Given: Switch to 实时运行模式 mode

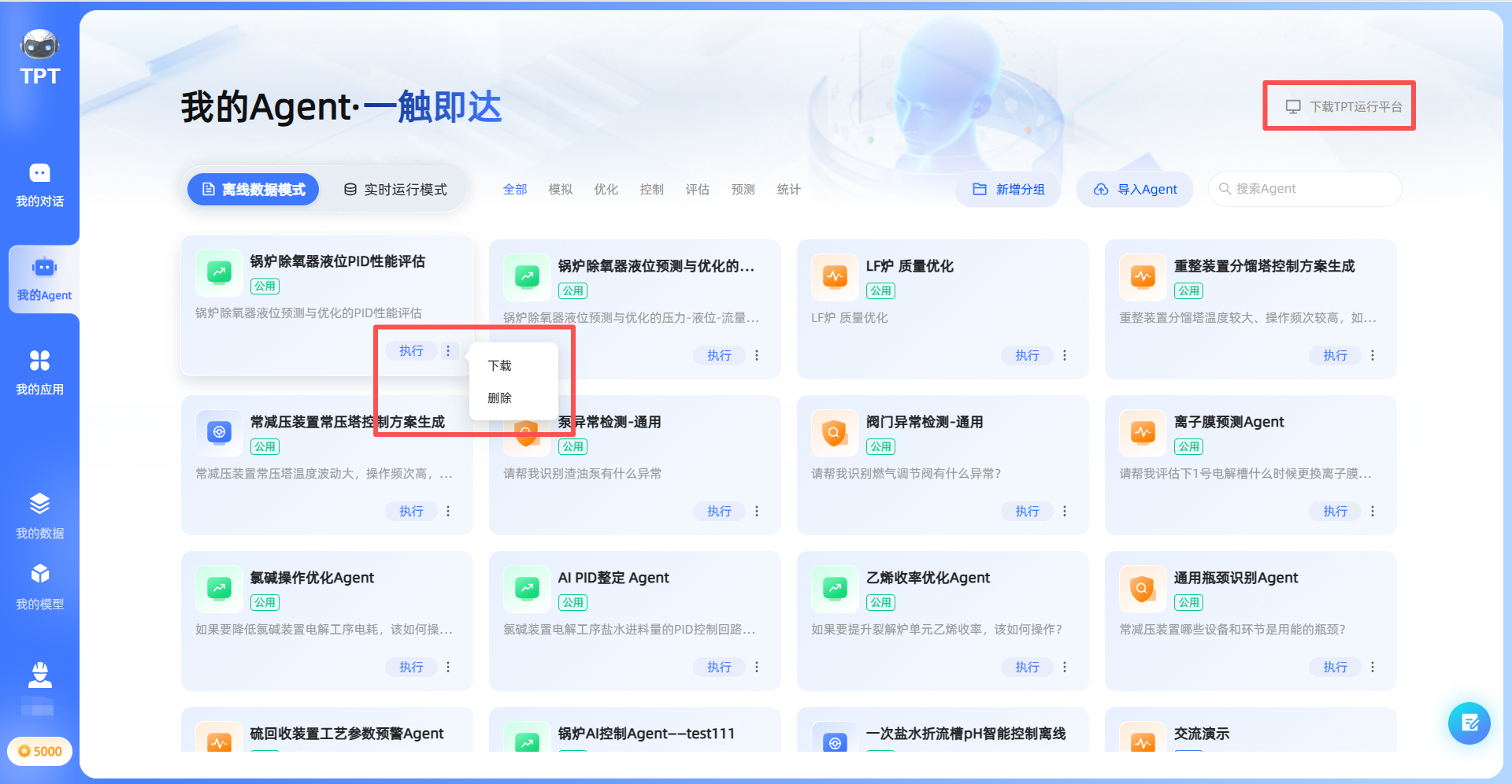Looking at the screenshot, I should 396,189.
